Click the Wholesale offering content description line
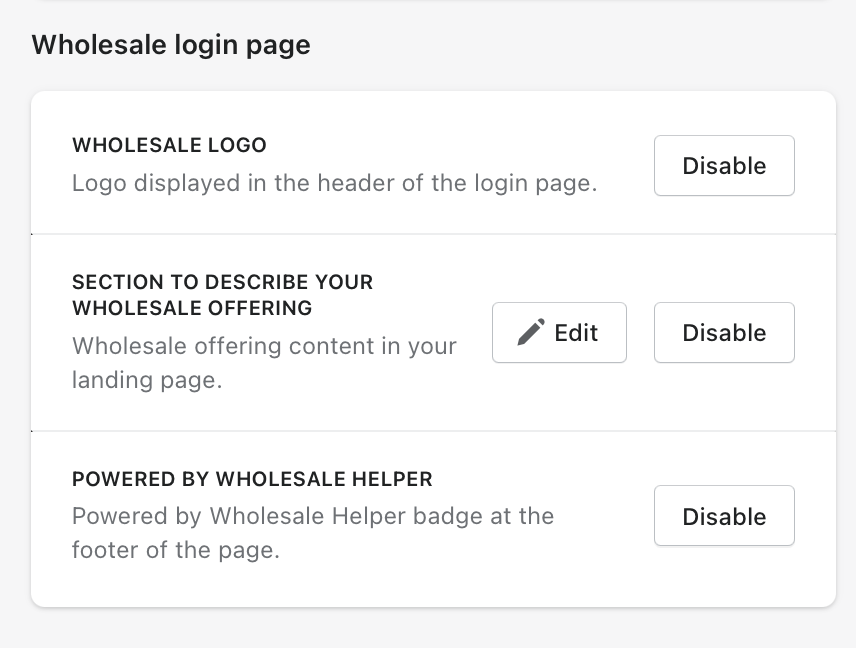 pyautogui.click(x=264, y=346)
